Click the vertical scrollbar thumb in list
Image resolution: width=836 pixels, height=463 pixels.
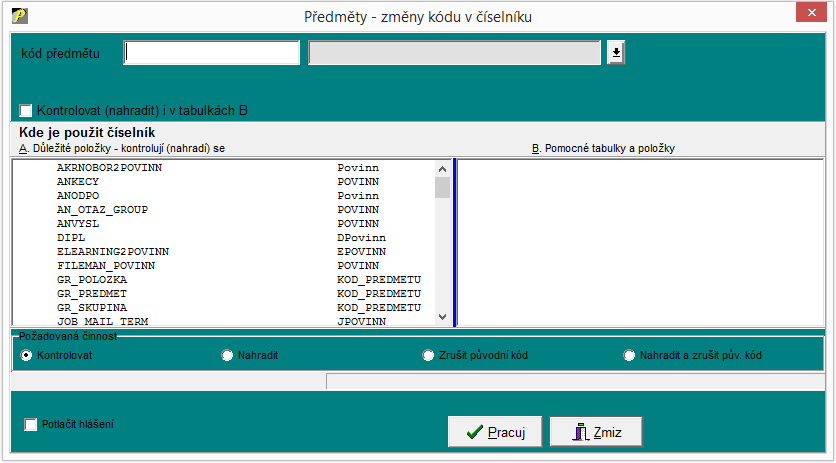tap(442, 188)
